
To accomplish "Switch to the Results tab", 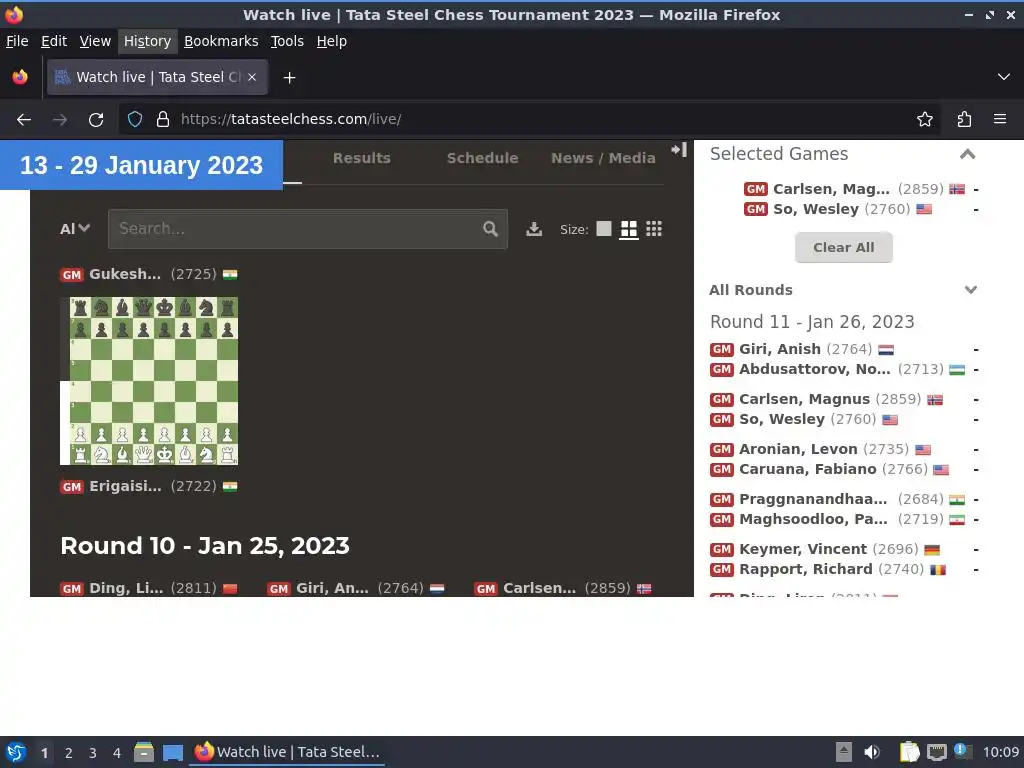I will pos(362,158).
